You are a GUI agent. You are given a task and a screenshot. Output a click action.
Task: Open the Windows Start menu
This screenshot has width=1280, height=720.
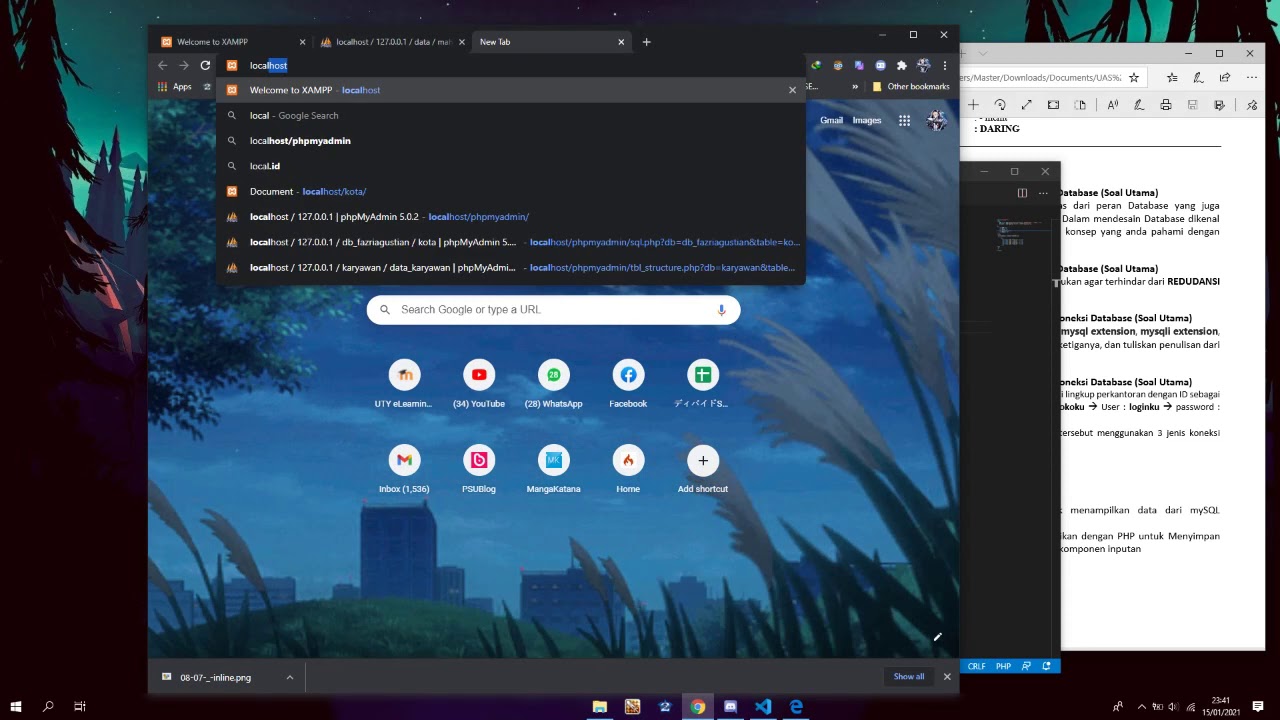point(16,706)
